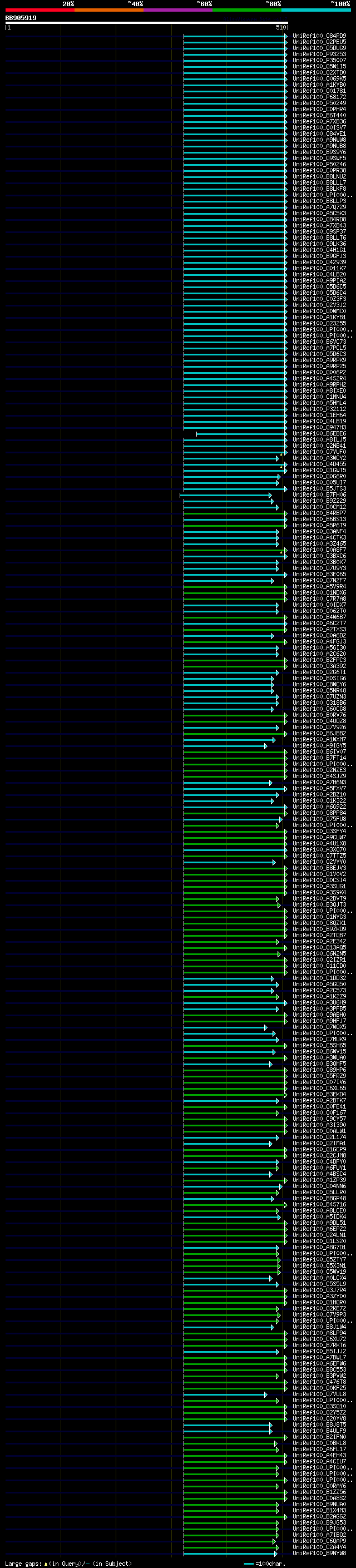356x1568 pixels.
Task: Click the UniRef100_B9Z229 label
Action: (319, 501)
